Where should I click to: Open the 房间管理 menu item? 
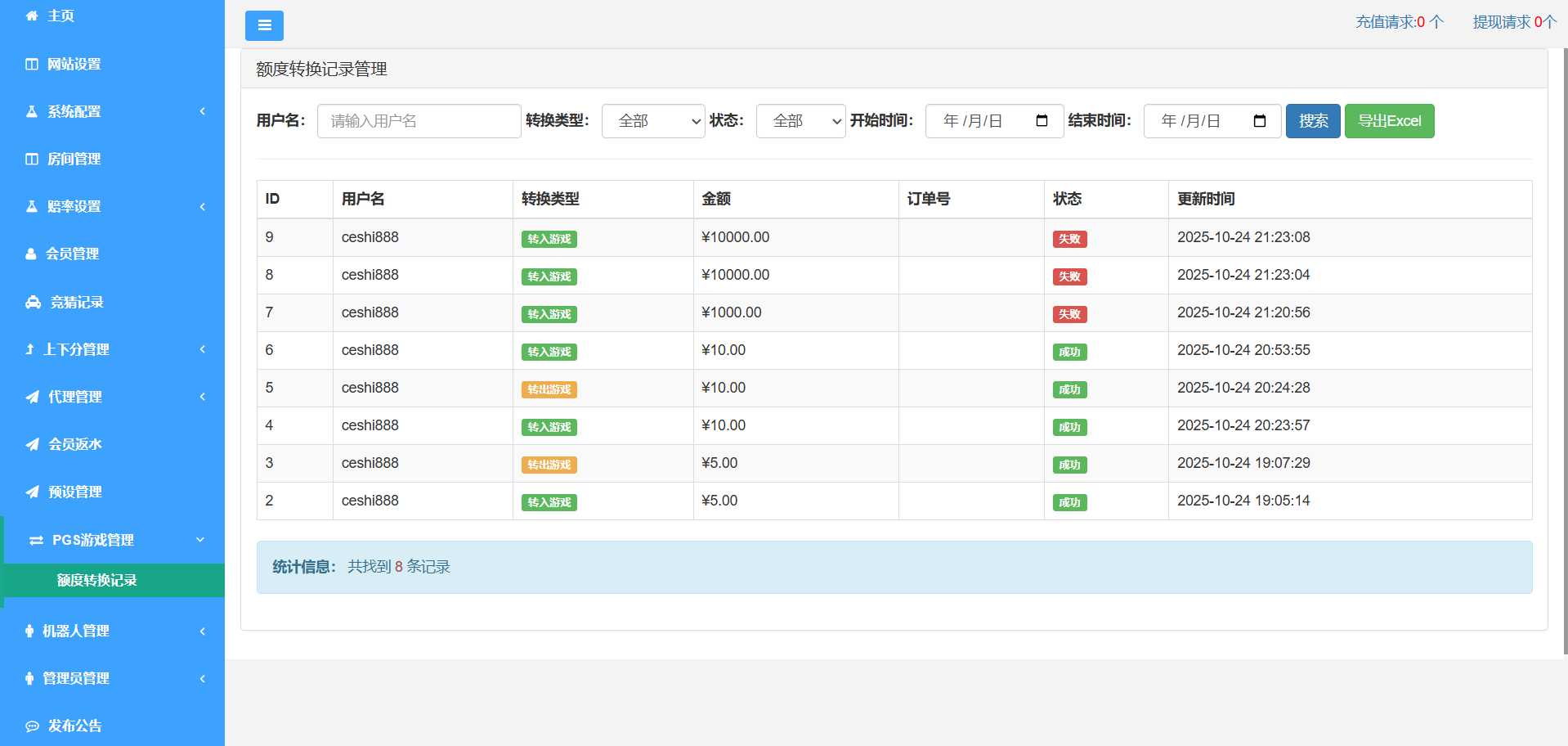click(74, 159)
